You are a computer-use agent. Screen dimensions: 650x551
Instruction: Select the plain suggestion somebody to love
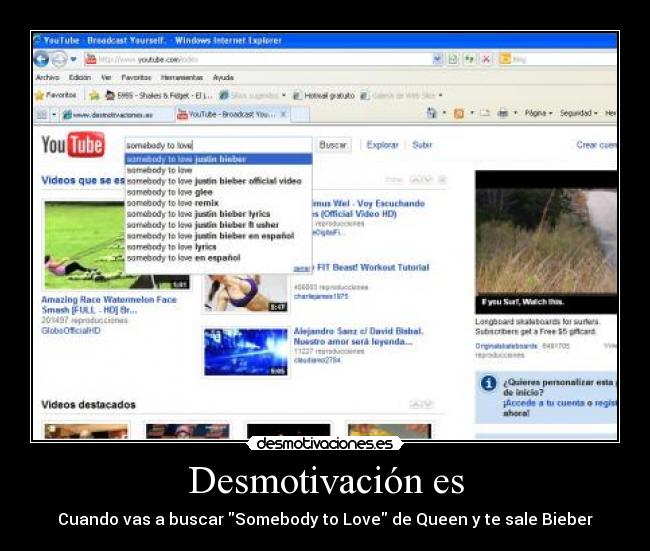pyautogui.click(x=218, y=170)
